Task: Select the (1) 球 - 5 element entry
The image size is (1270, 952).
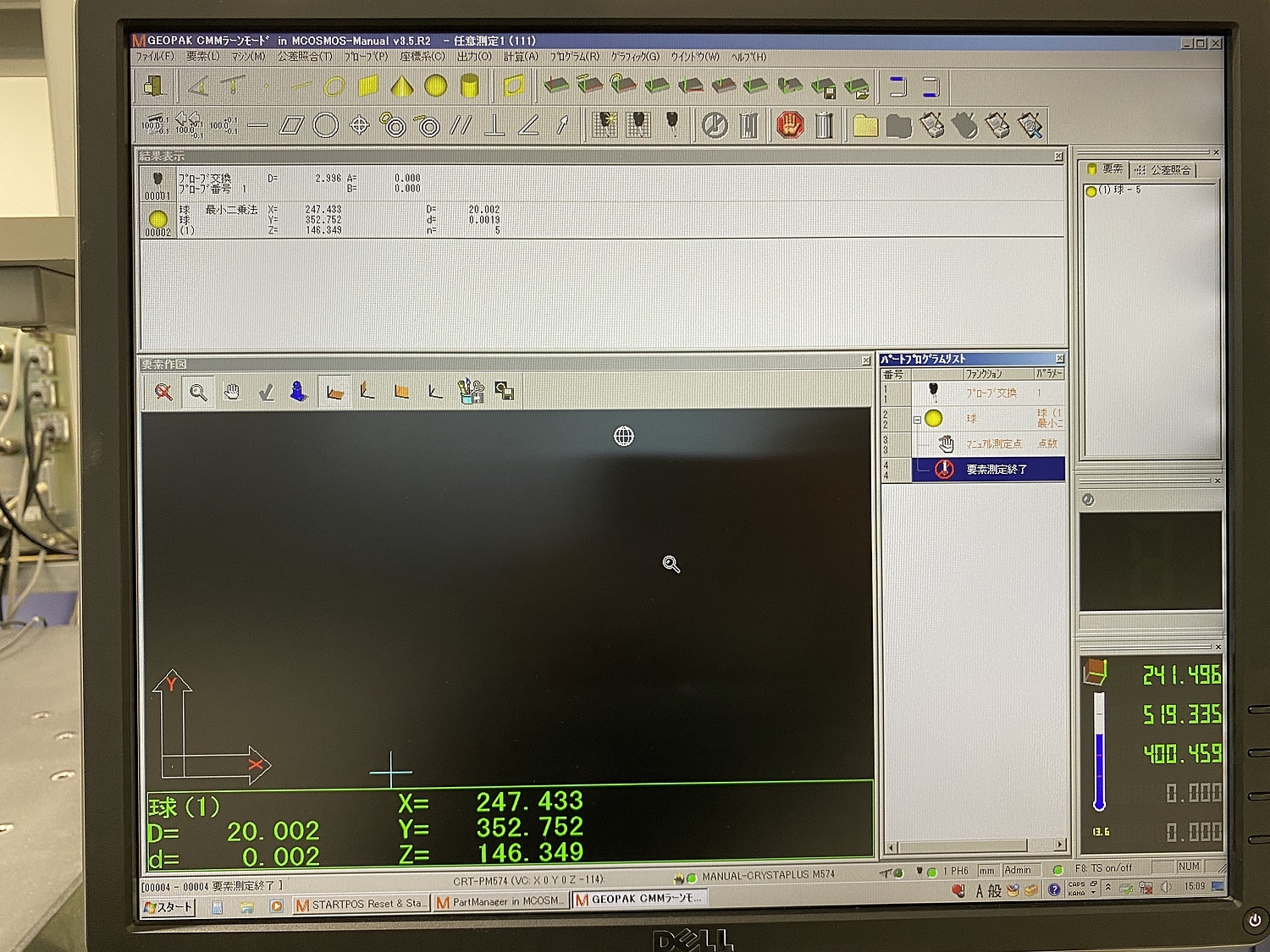Action: point(1114,190)
